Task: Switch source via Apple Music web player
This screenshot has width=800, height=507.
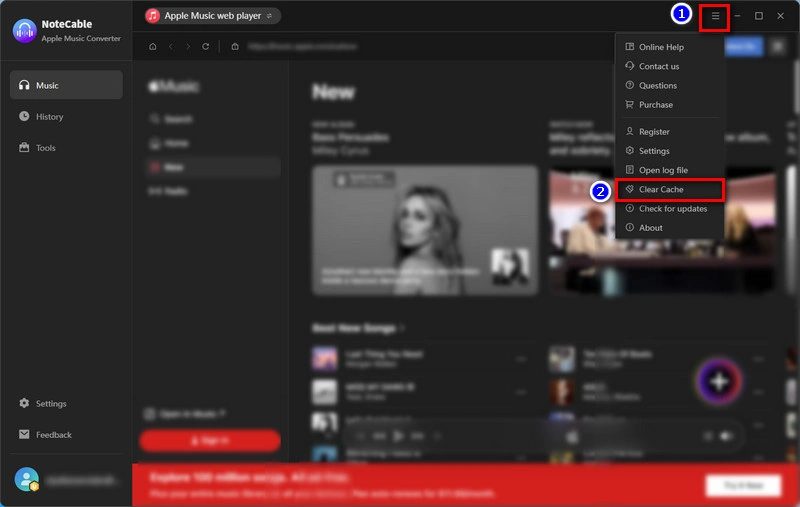Action: pos(212,16)
